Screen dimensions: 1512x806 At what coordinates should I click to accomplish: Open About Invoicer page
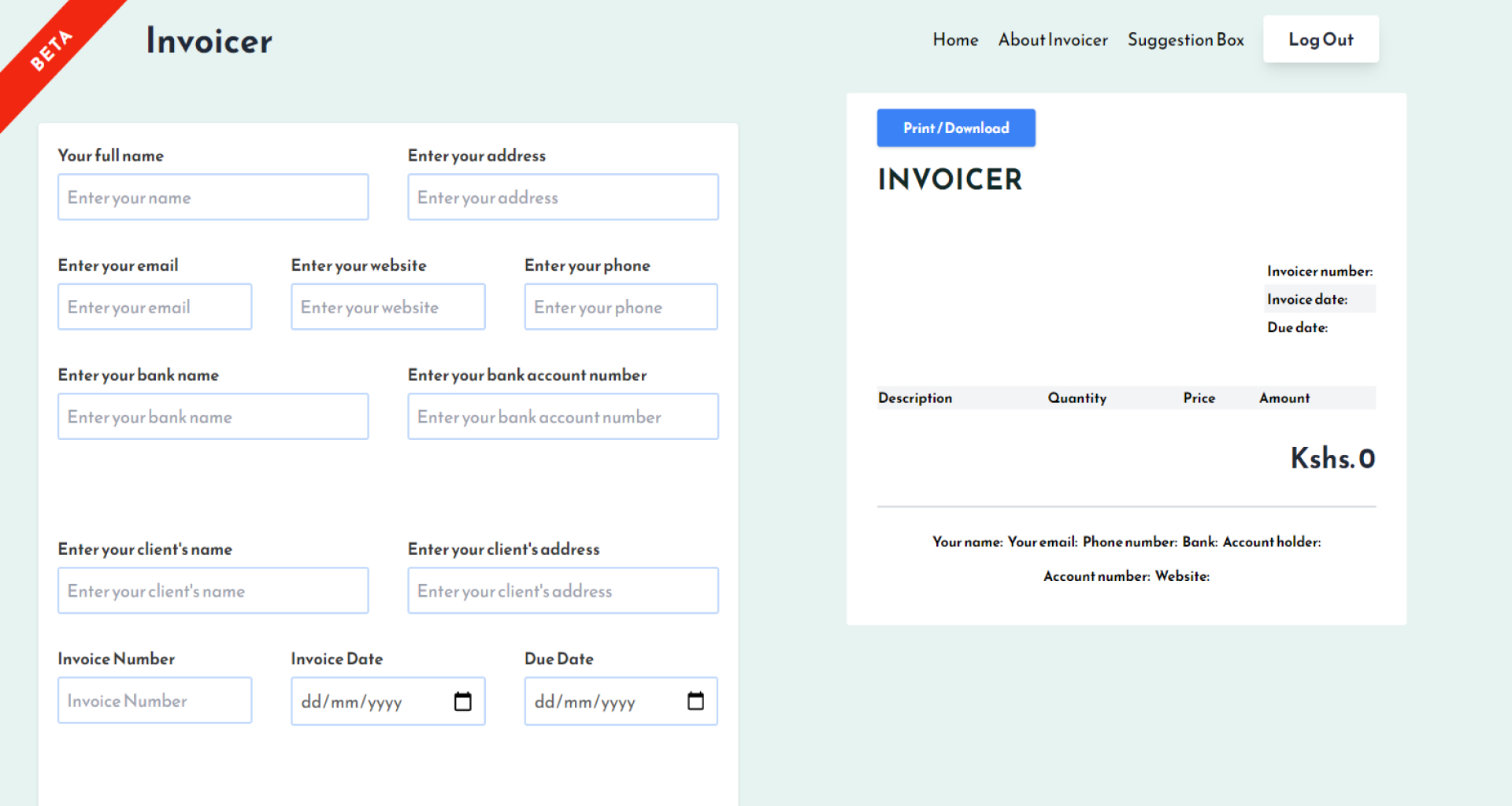click(1053, 39)
